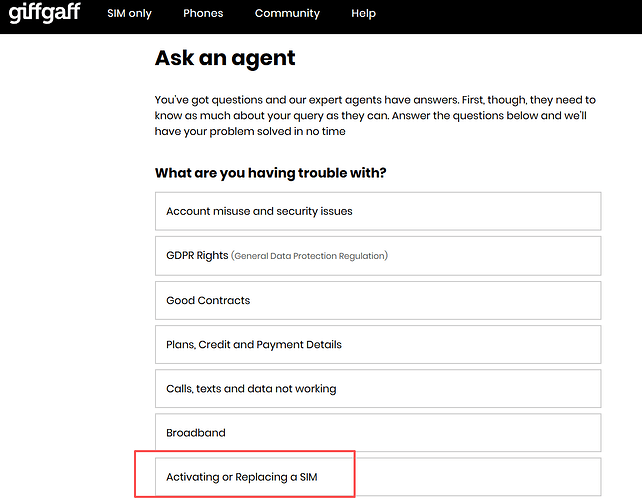Click the red highlight box border
642x500 pixels.
245,451
